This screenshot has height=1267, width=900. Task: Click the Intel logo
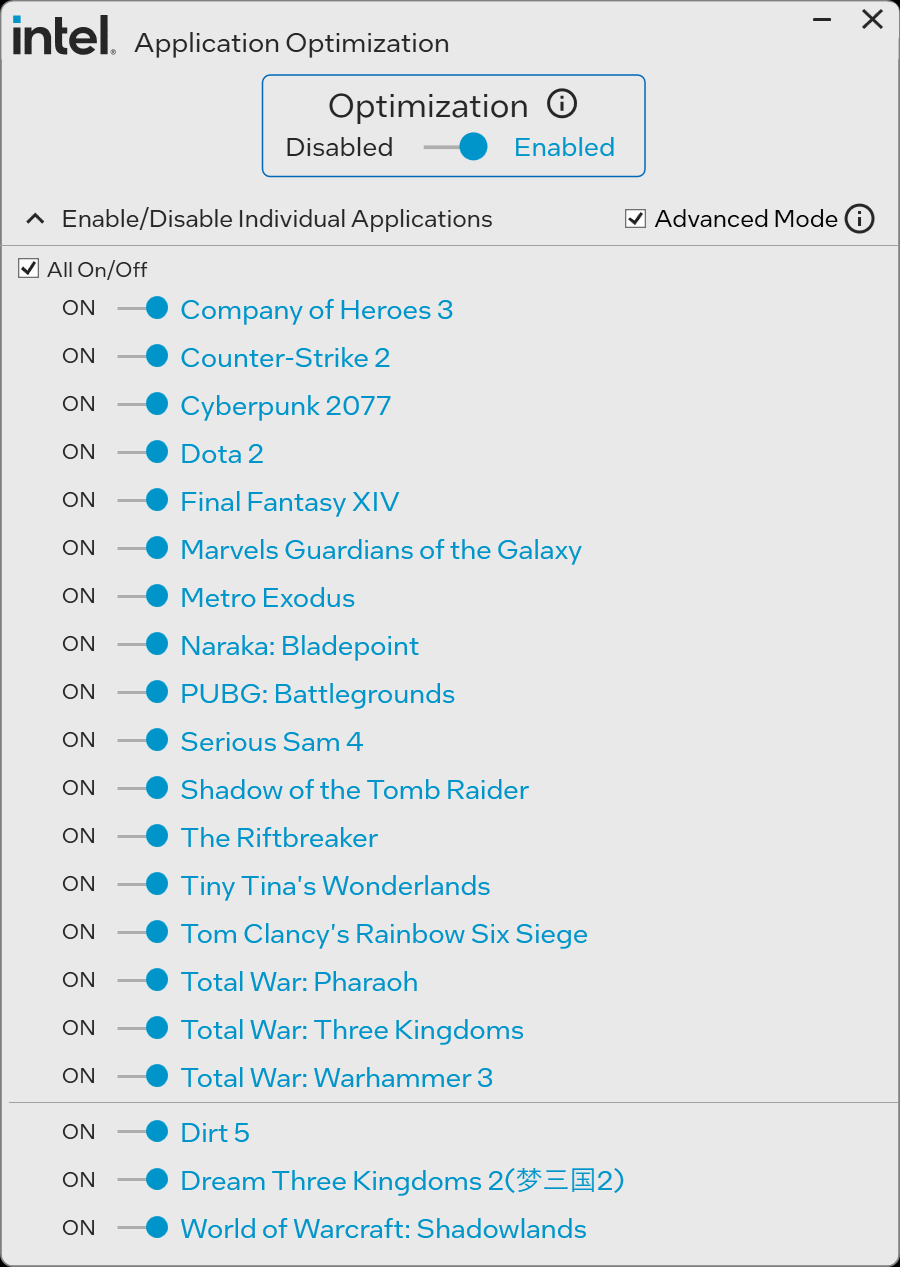tap(62, 38)
